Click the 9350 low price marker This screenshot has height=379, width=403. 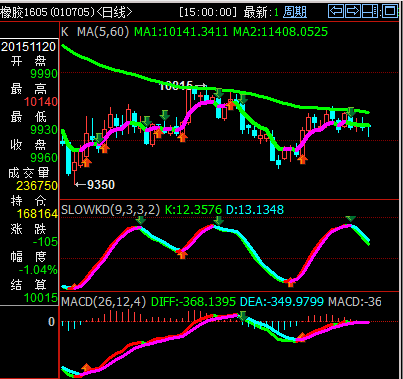(x=95, y=184)
